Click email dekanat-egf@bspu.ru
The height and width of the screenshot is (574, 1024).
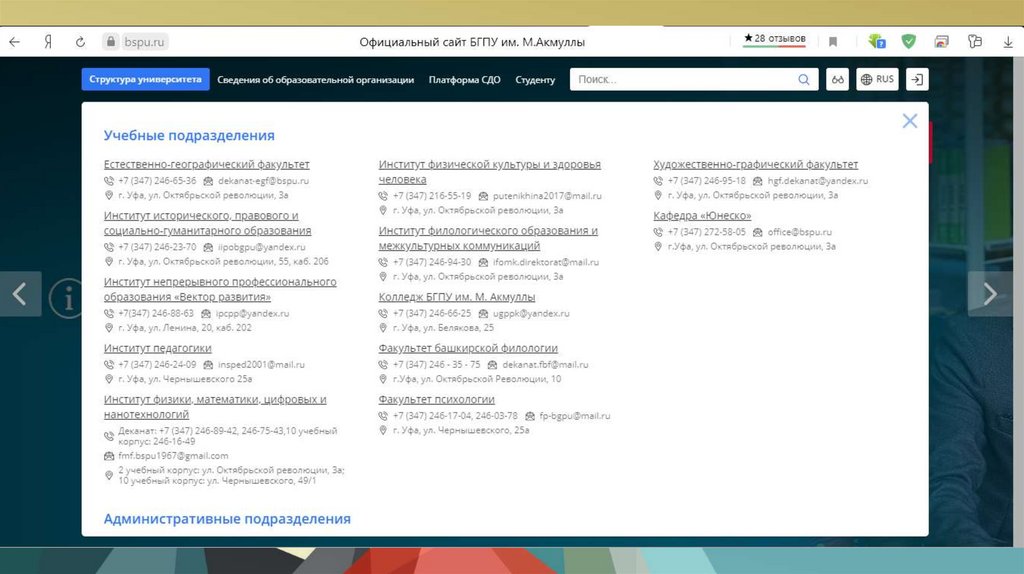[263, 181]
